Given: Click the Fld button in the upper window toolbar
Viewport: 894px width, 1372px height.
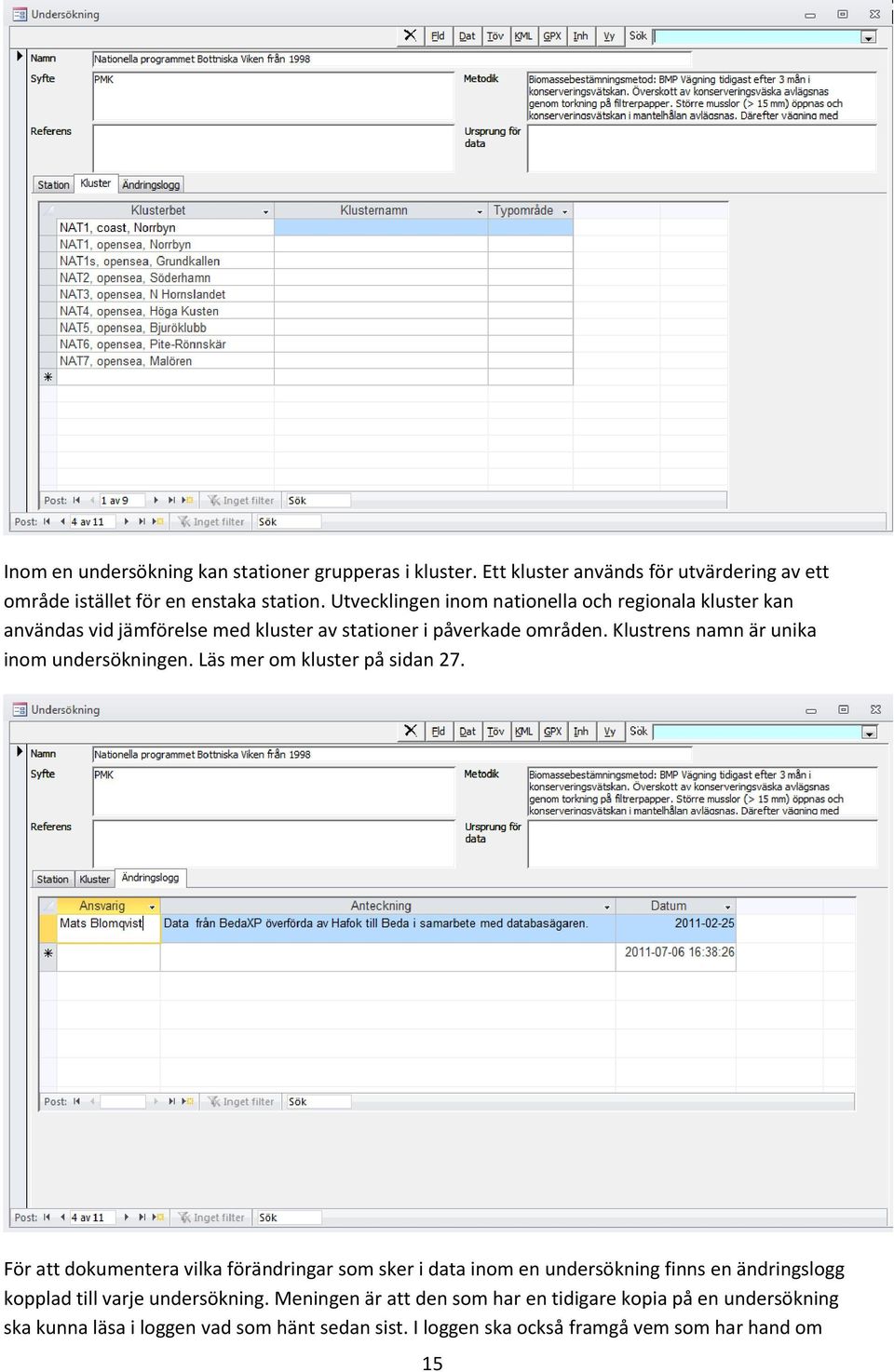Looking at the screenshot, I should (438, 36).
